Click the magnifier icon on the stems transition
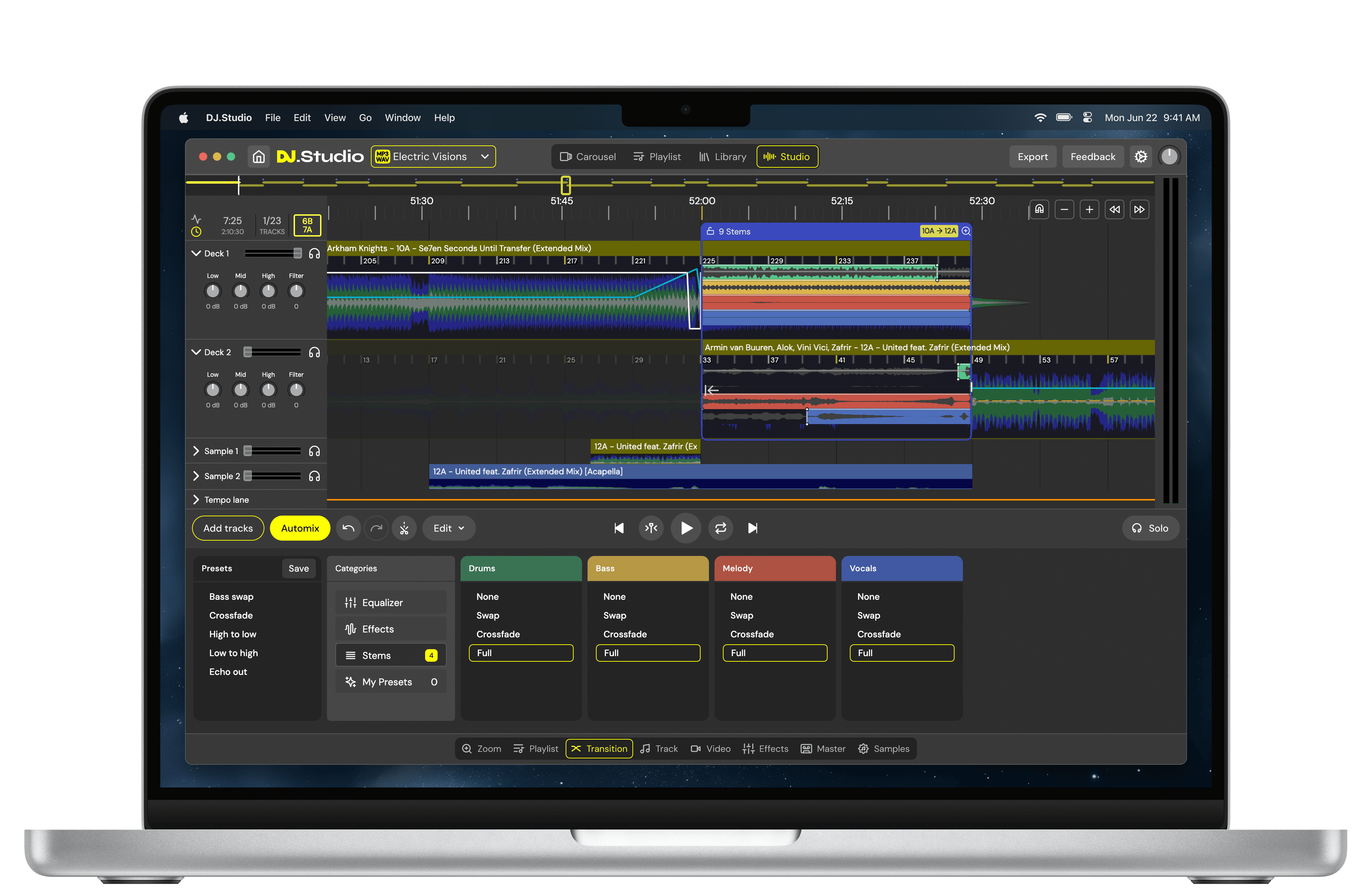The height and width of the screenshot is (892, 1372). coord(966,231)
